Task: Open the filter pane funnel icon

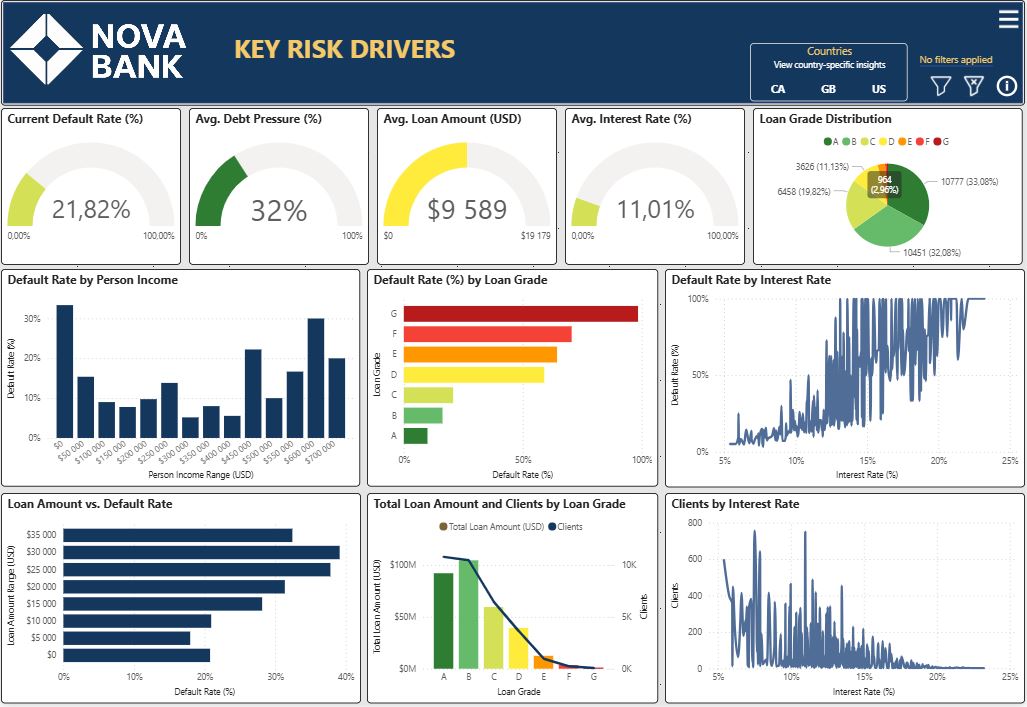Action: click(x=940, y=86)
